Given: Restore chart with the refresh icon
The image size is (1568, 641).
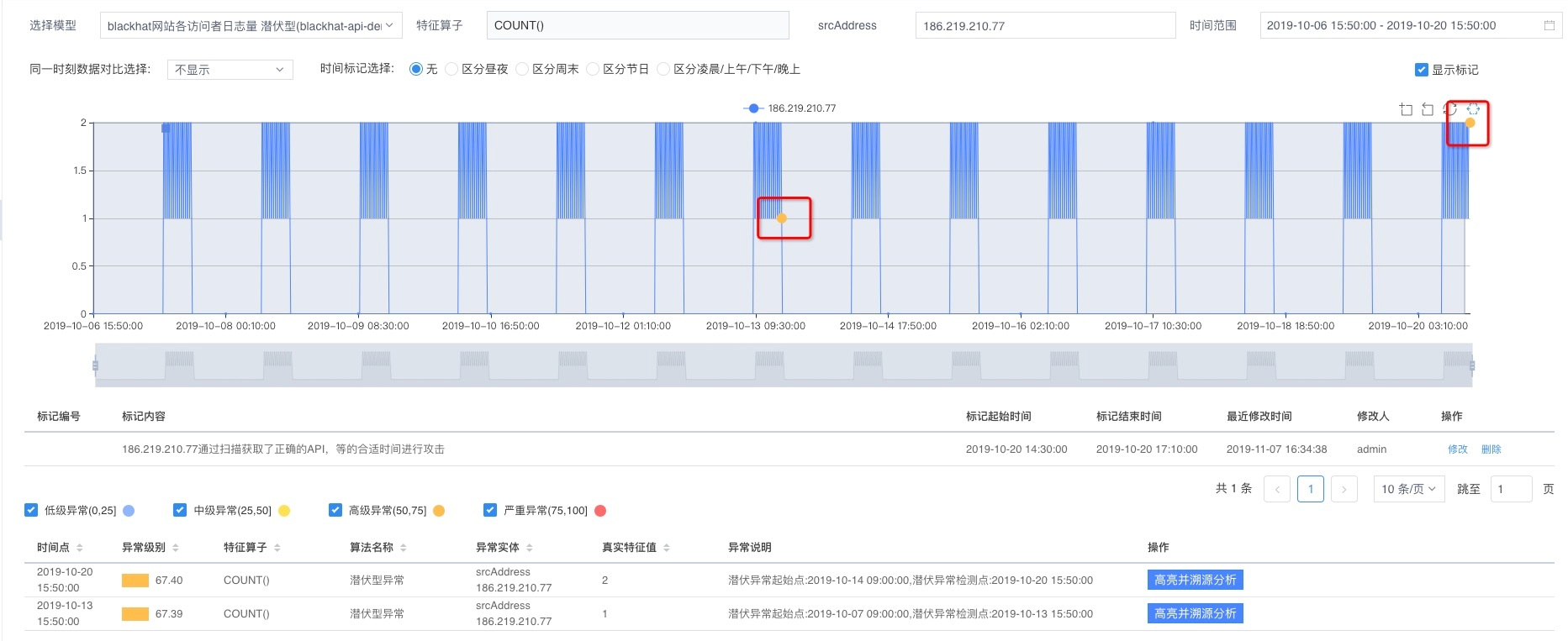Looking at the screenshot, I should pos(1450,109).
